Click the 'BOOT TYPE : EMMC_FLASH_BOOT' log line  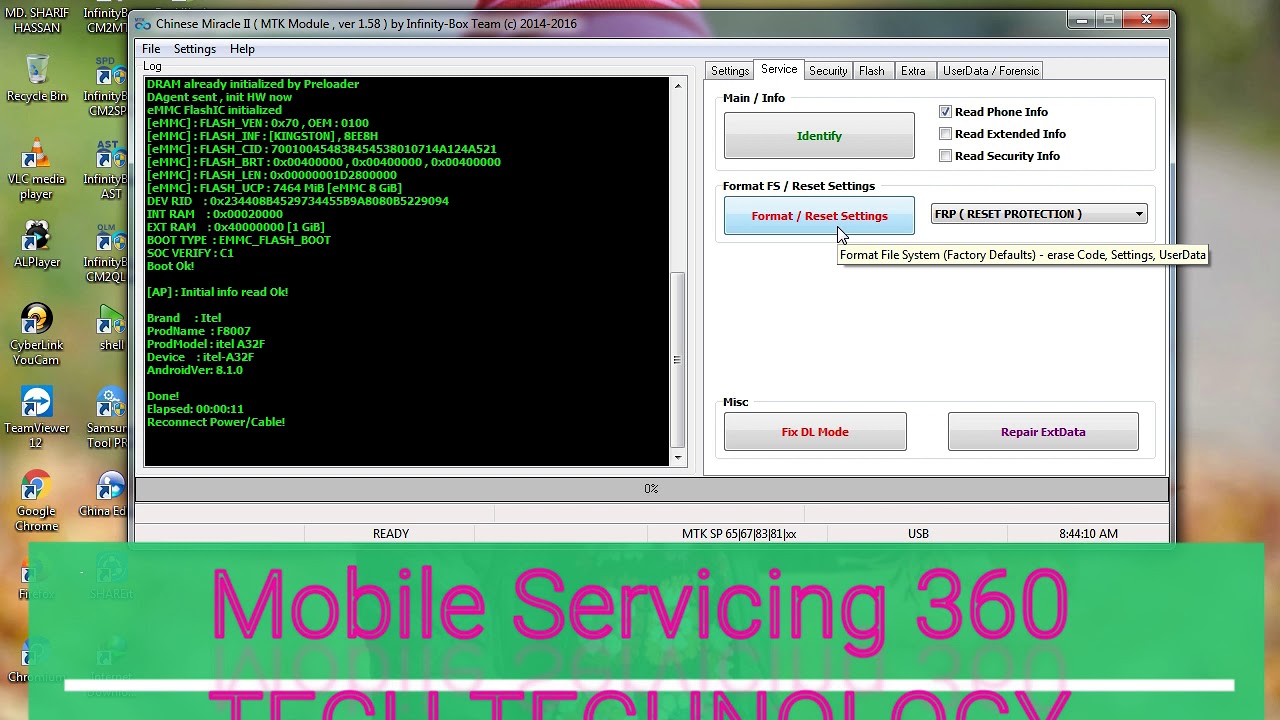click(238, 240)
